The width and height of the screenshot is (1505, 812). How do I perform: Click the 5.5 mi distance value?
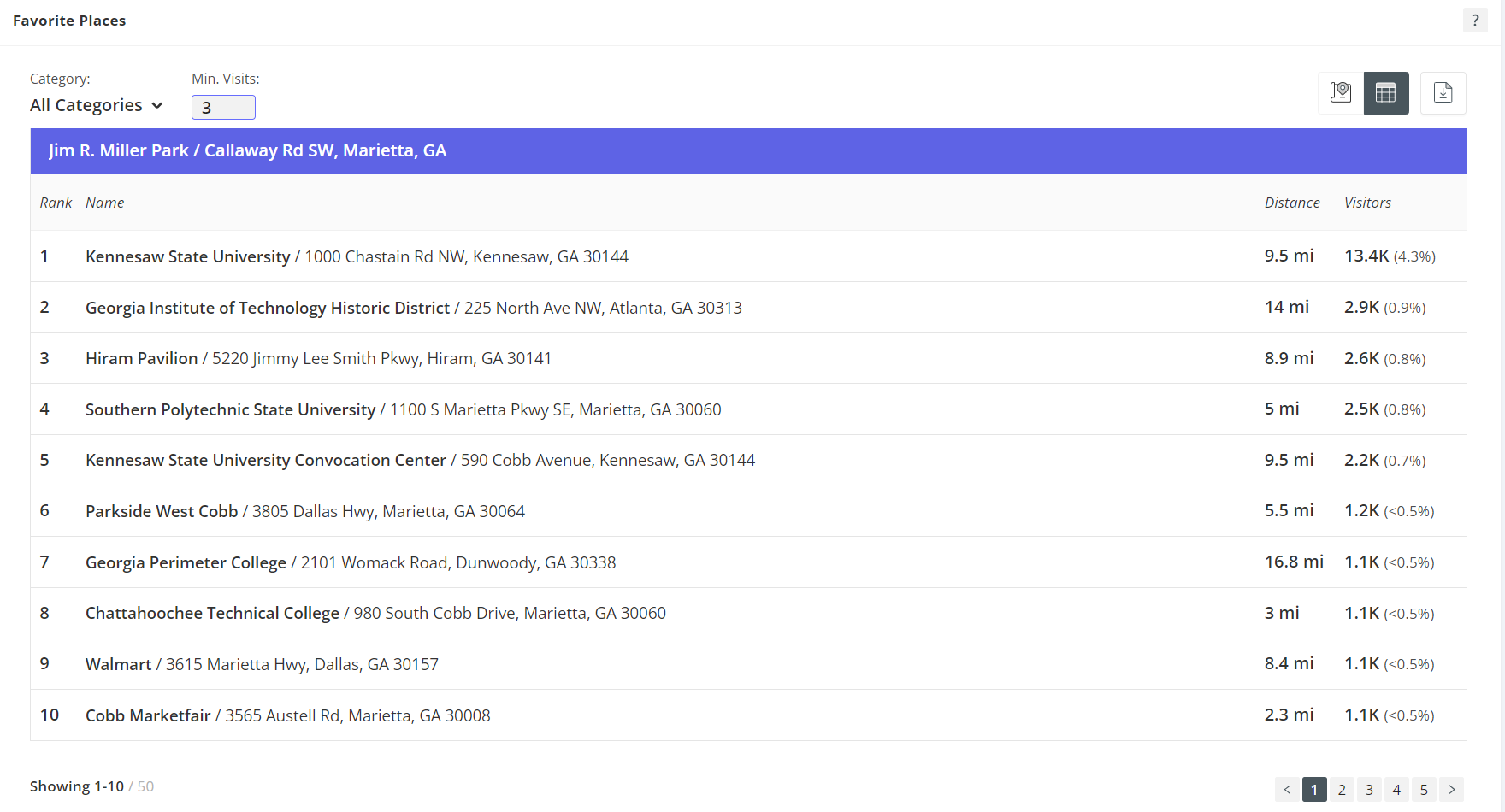(x=1290, y=510)
